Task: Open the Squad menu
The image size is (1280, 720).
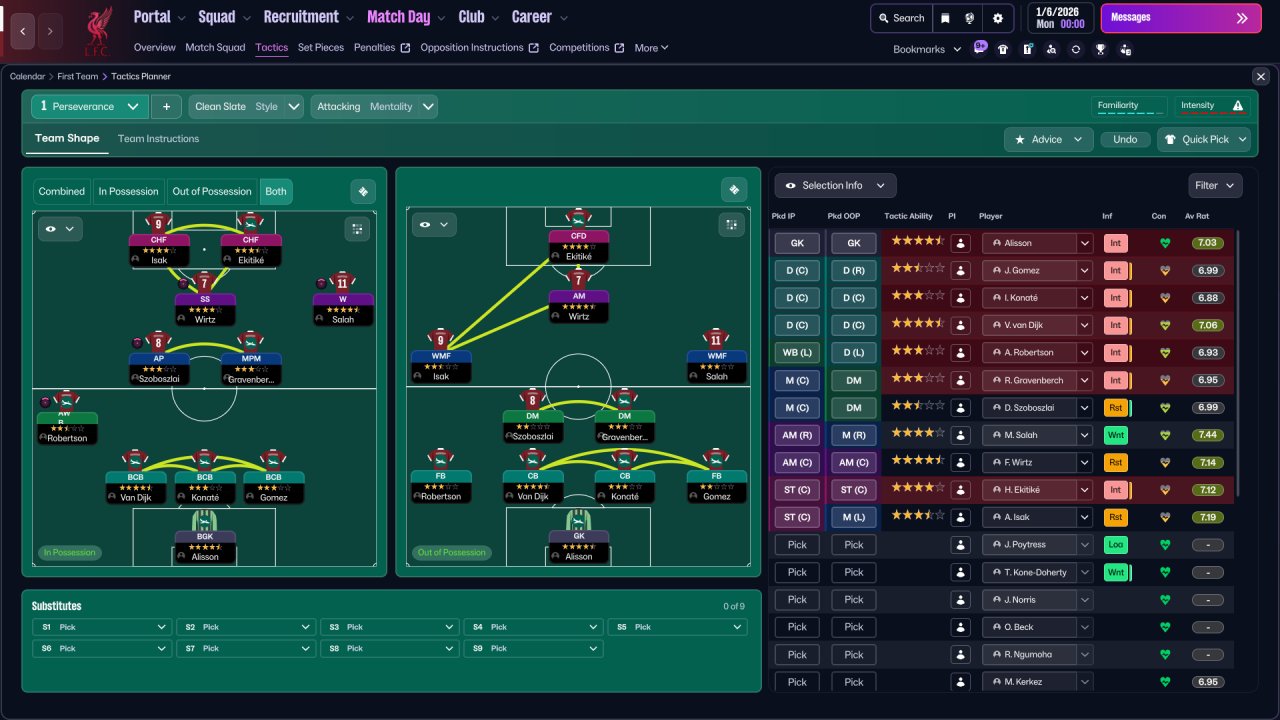Action: tap(225, 17)
